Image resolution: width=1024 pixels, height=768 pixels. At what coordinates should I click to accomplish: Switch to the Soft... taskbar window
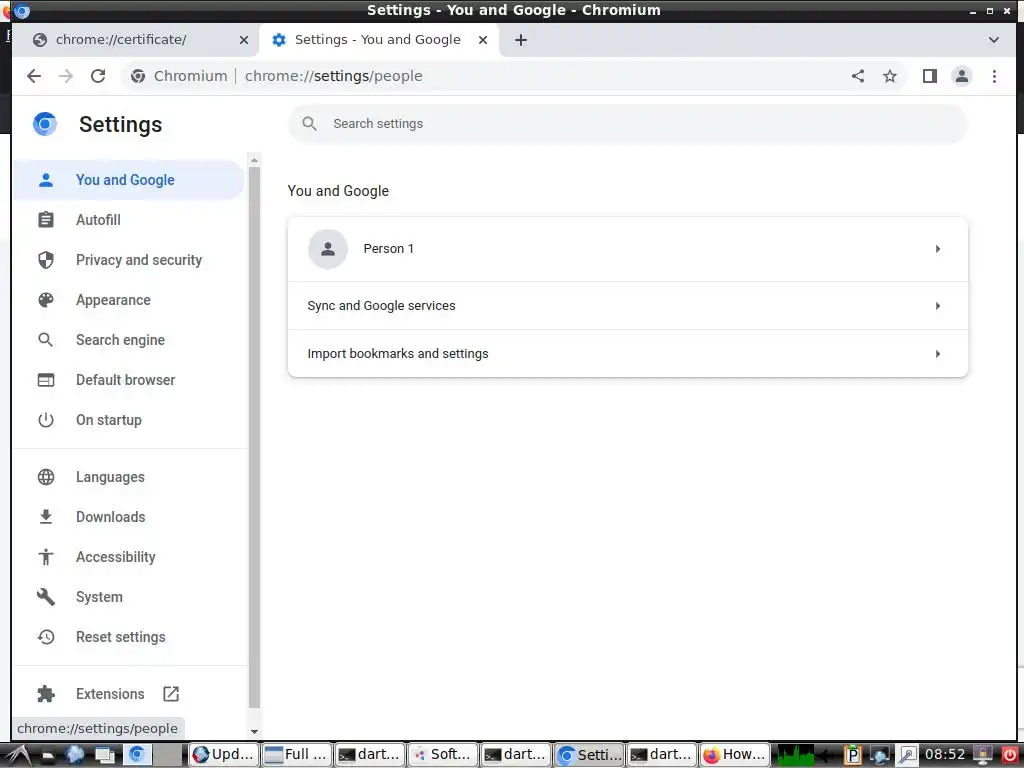[443, 755]
